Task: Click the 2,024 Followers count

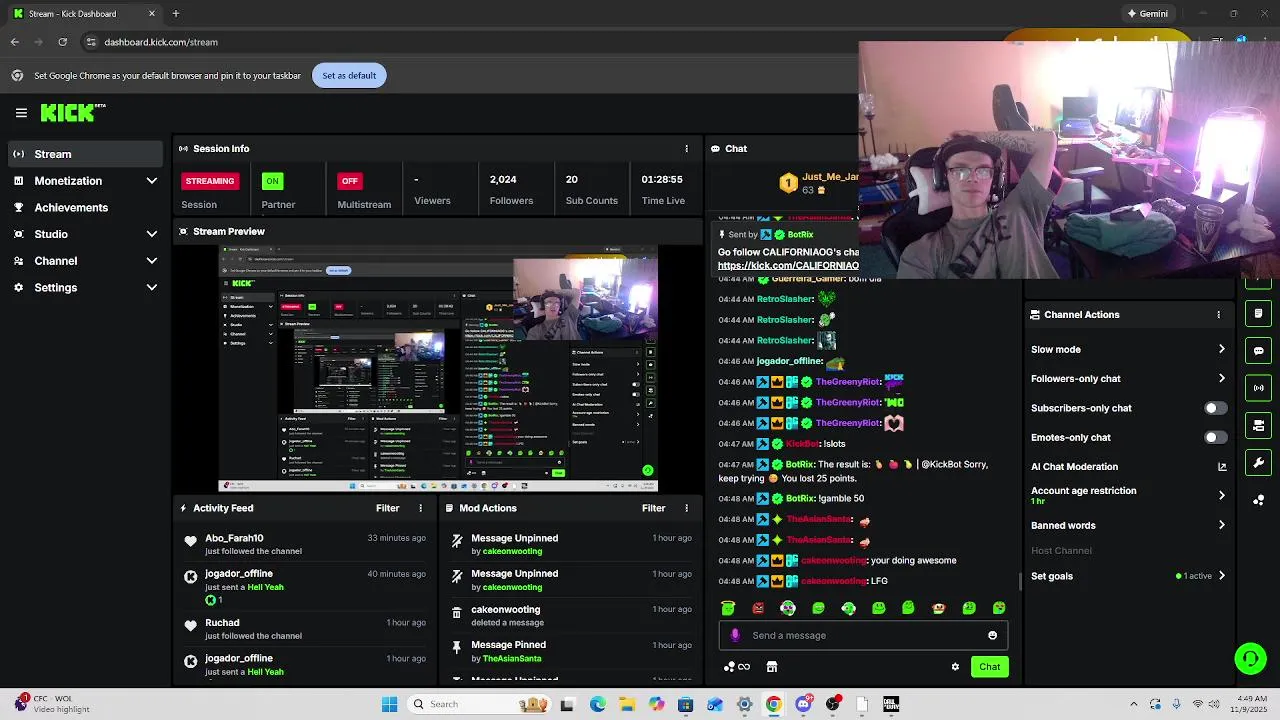Action: (x=503, y=180)
